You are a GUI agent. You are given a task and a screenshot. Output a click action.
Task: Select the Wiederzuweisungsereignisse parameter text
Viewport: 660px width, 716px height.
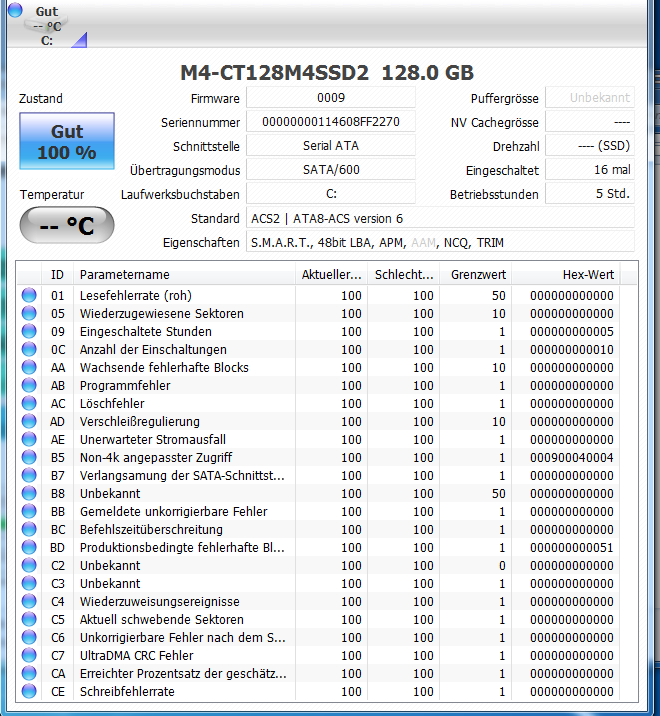(x=159, y=601)
